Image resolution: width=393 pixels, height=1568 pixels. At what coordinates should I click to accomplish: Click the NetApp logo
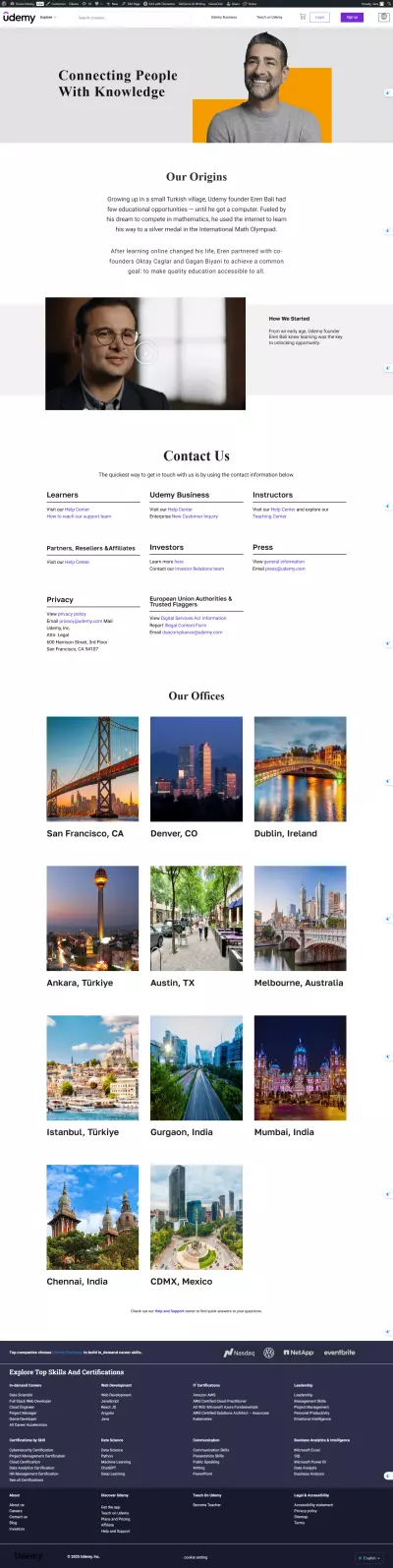pos(299,1353)
